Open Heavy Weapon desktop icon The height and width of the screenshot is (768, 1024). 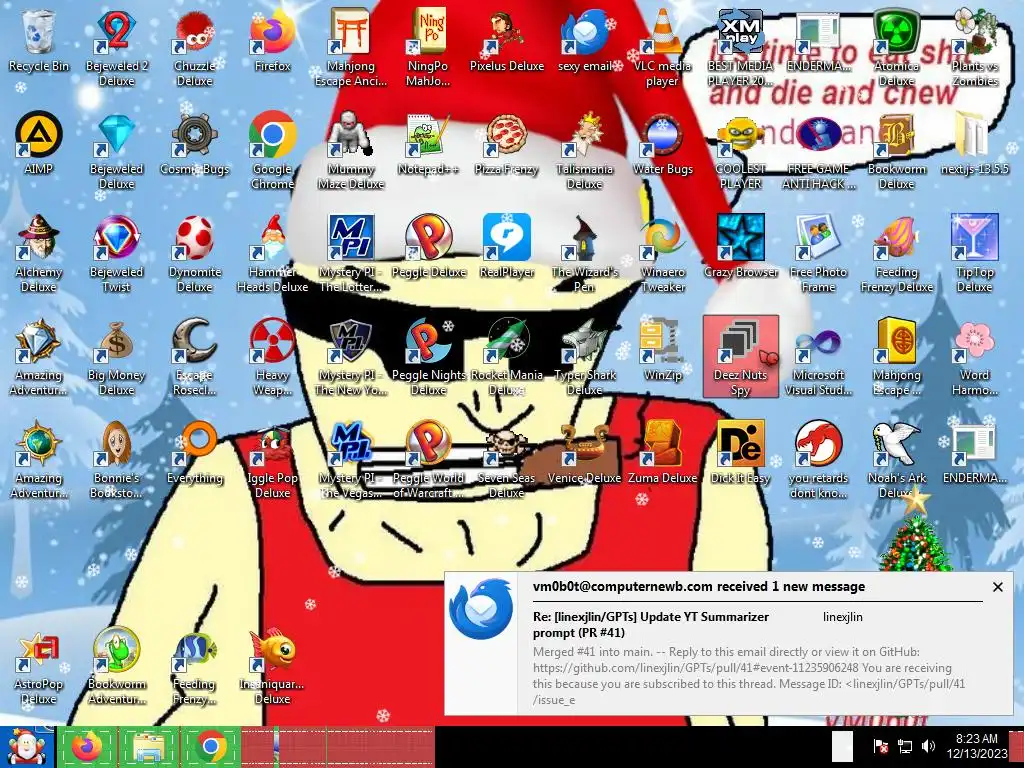pos(272,357)
